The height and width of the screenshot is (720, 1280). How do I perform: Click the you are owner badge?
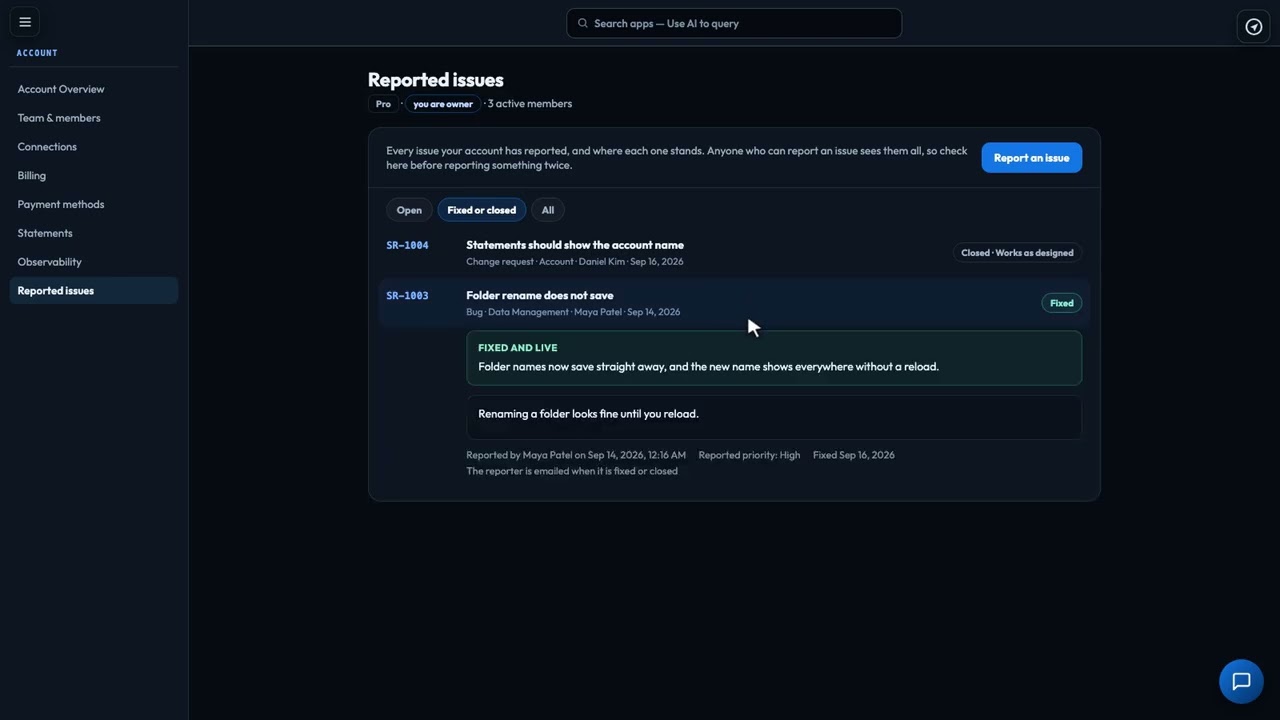[x=443, y=104]
